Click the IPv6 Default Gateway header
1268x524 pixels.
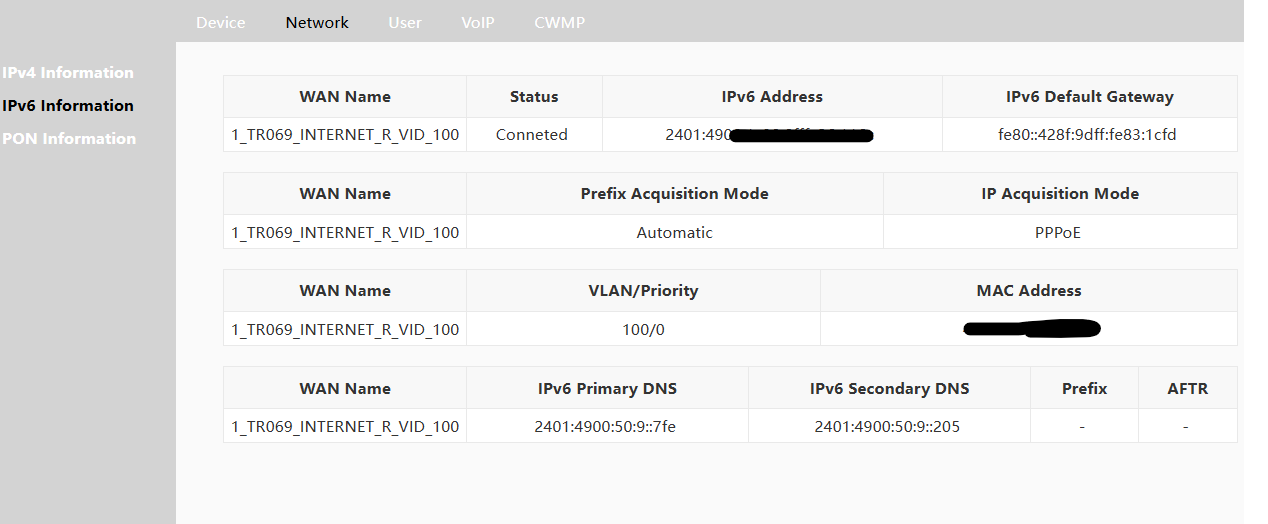pos(1089,97)
